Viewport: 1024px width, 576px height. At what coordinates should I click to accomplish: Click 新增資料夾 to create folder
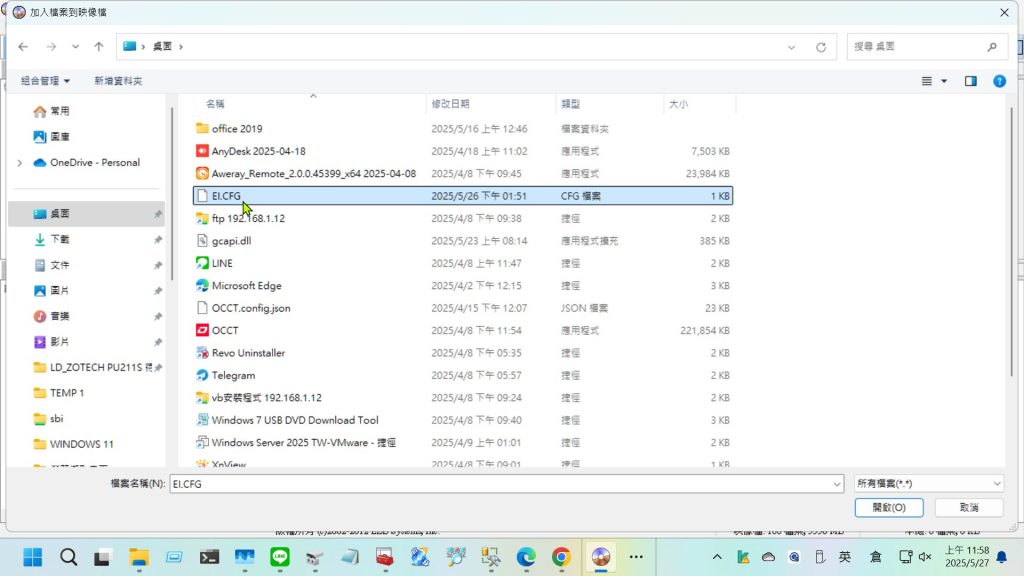coord(118,81)
